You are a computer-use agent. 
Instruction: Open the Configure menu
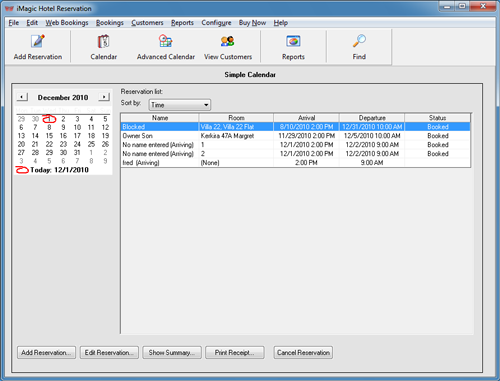pos(216,23)
